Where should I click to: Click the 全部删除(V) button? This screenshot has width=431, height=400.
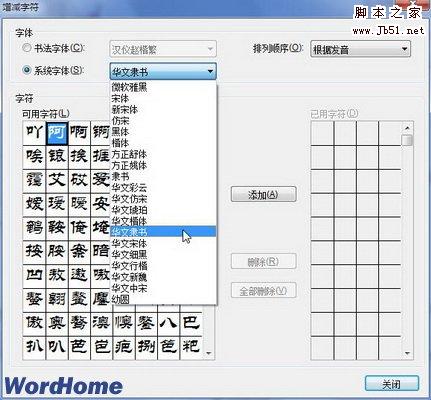263,291
